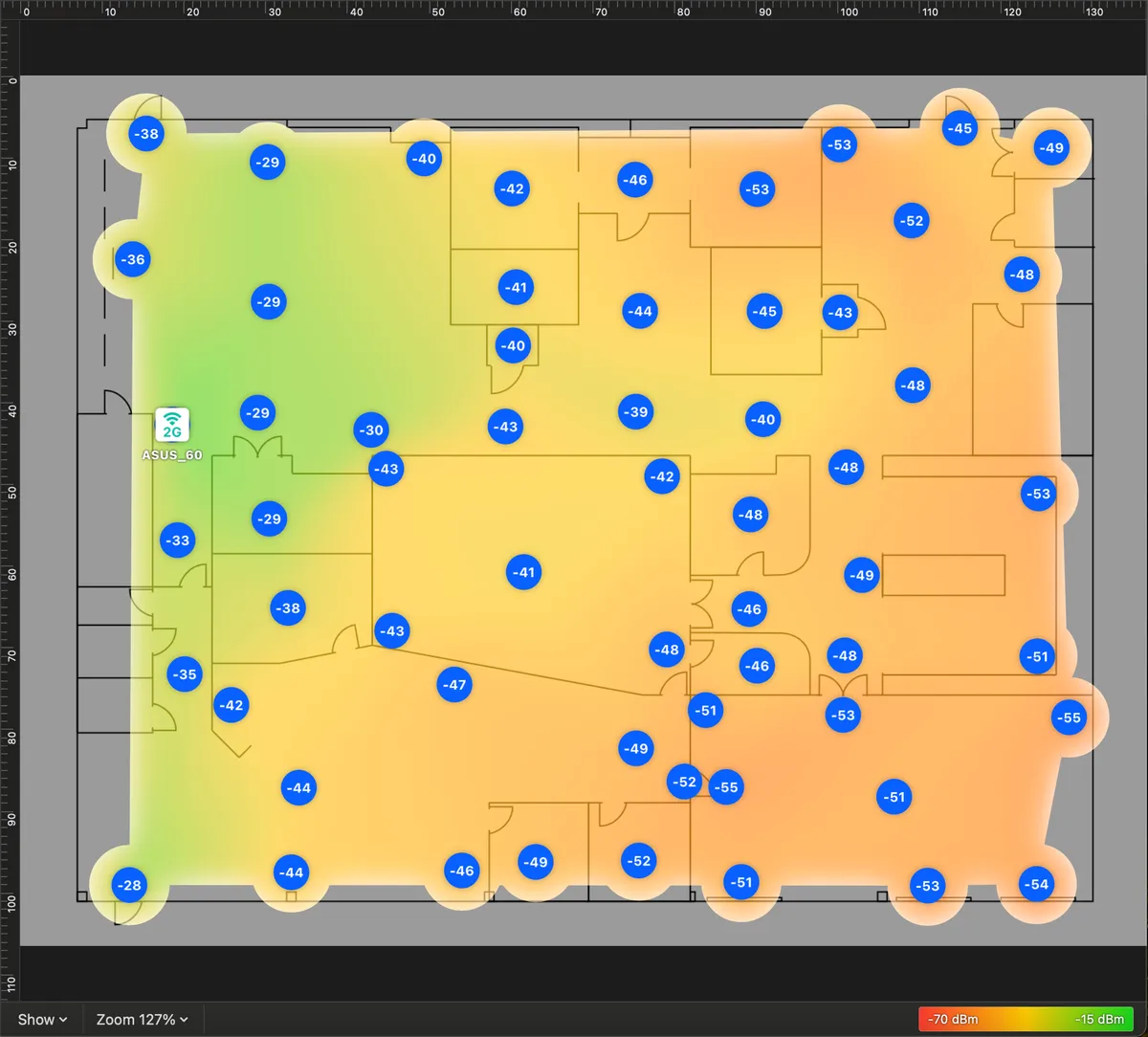
Task: Select the -30 survey point marker
Action: pos(371,430)
